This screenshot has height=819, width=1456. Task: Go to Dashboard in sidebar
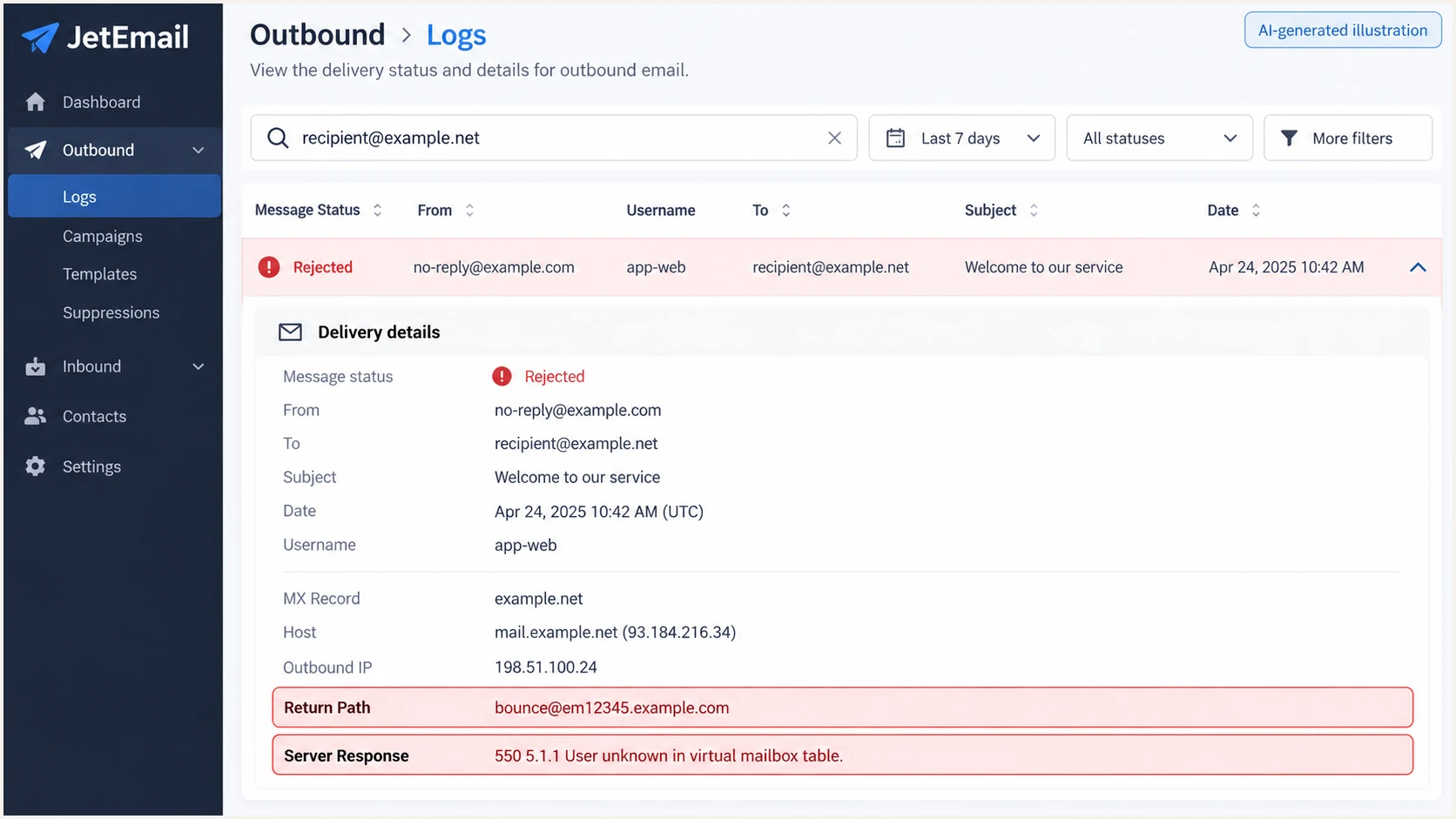click(x=101, y=102)
